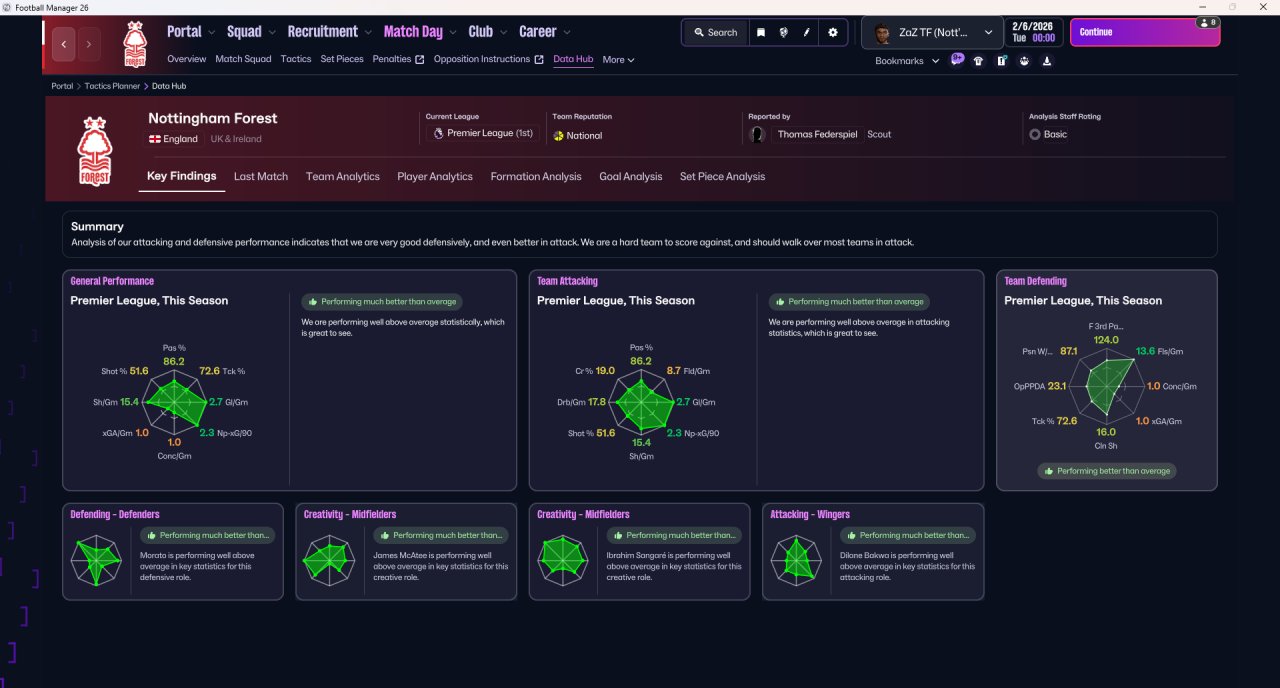Open the More submenu dropdown
Image resolution: width=1280 pixels, height=688 pixels.
point(618,60)
